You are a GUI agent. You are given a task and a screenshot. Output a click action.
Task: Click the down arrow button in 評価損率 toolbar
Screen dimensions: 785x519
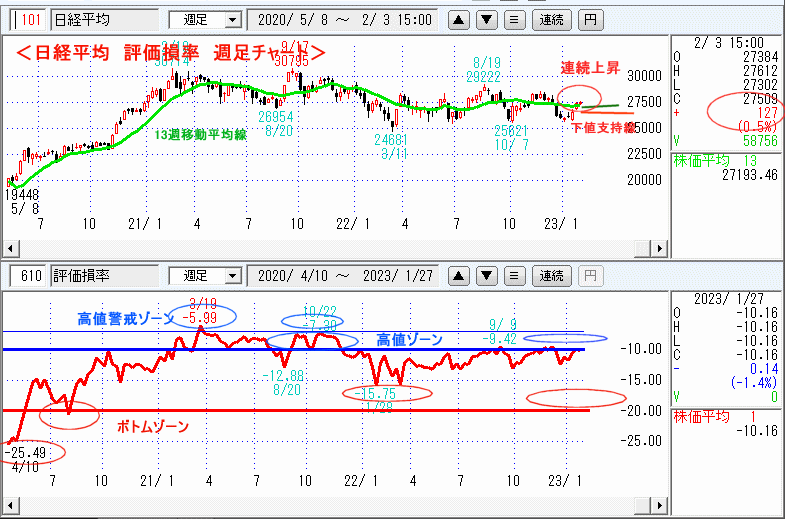[487, 276]
